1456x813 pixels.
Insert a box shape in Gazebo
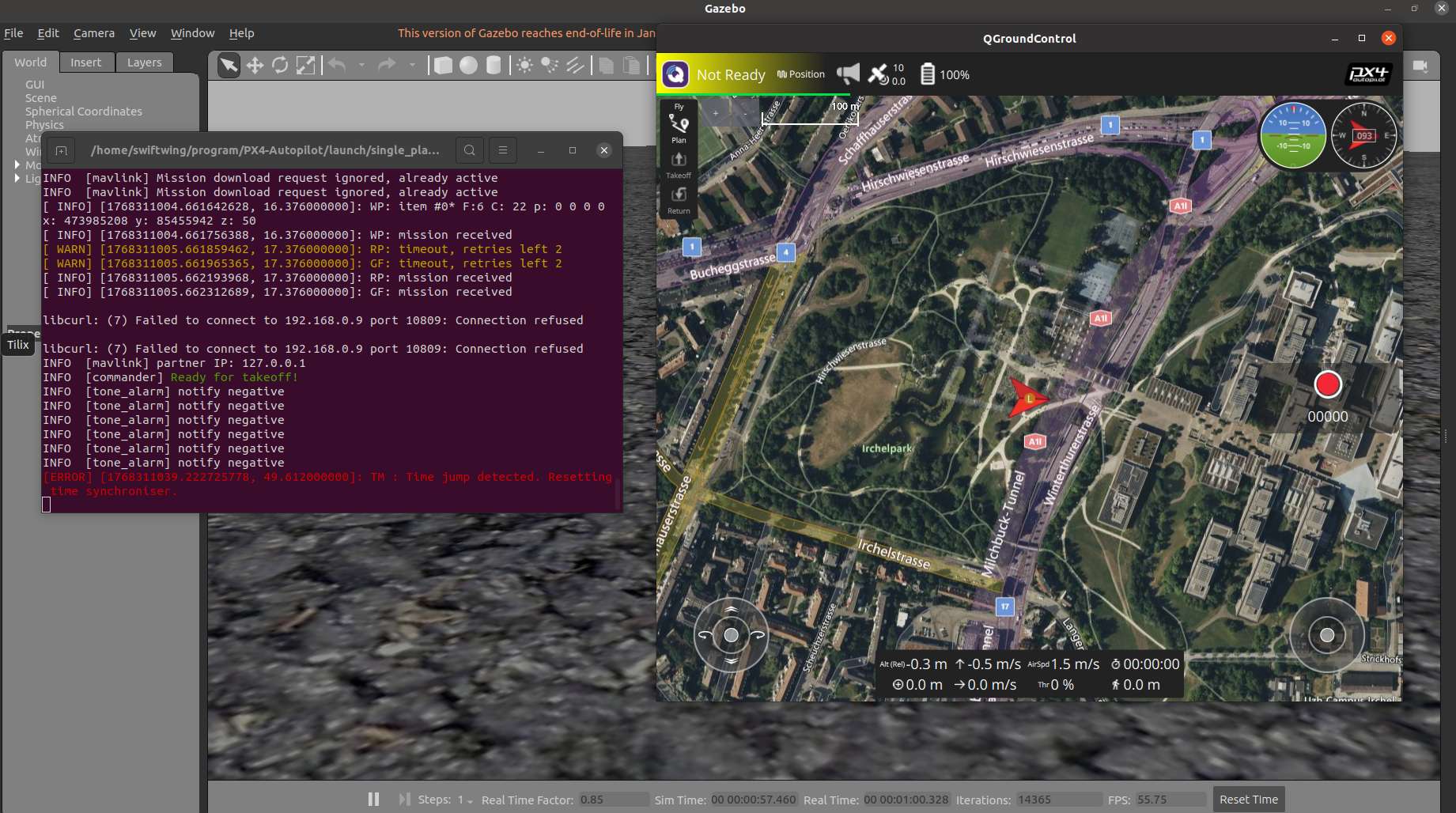click(x=444, y=65)
